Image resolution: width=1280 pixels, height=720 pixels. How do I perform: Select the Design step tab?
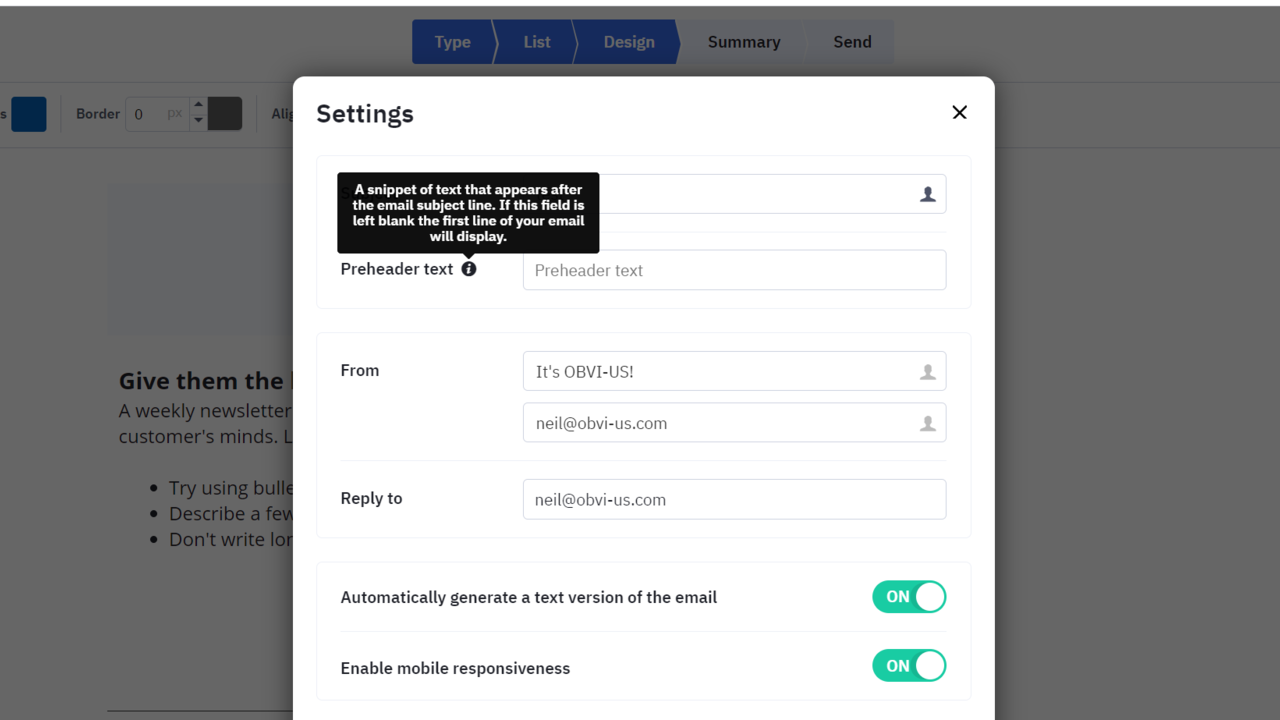click(x=629, y=42)
